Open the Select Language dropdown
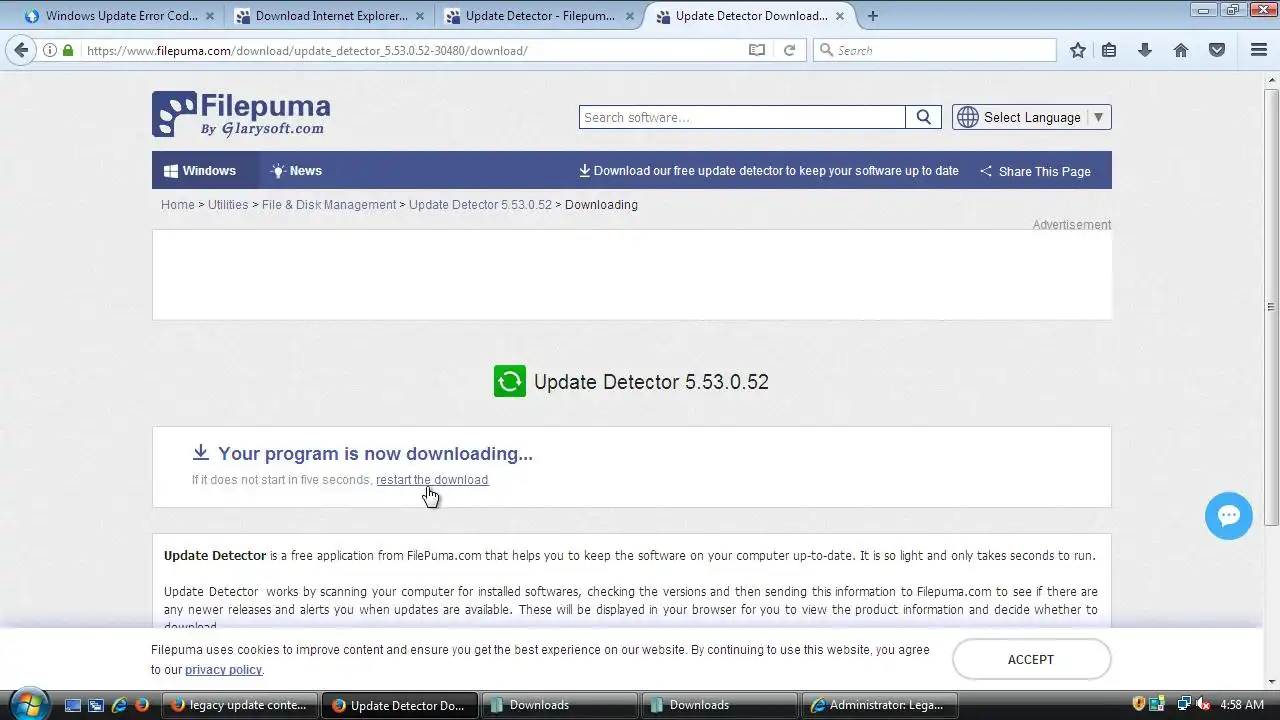 tap(1031, 117)
